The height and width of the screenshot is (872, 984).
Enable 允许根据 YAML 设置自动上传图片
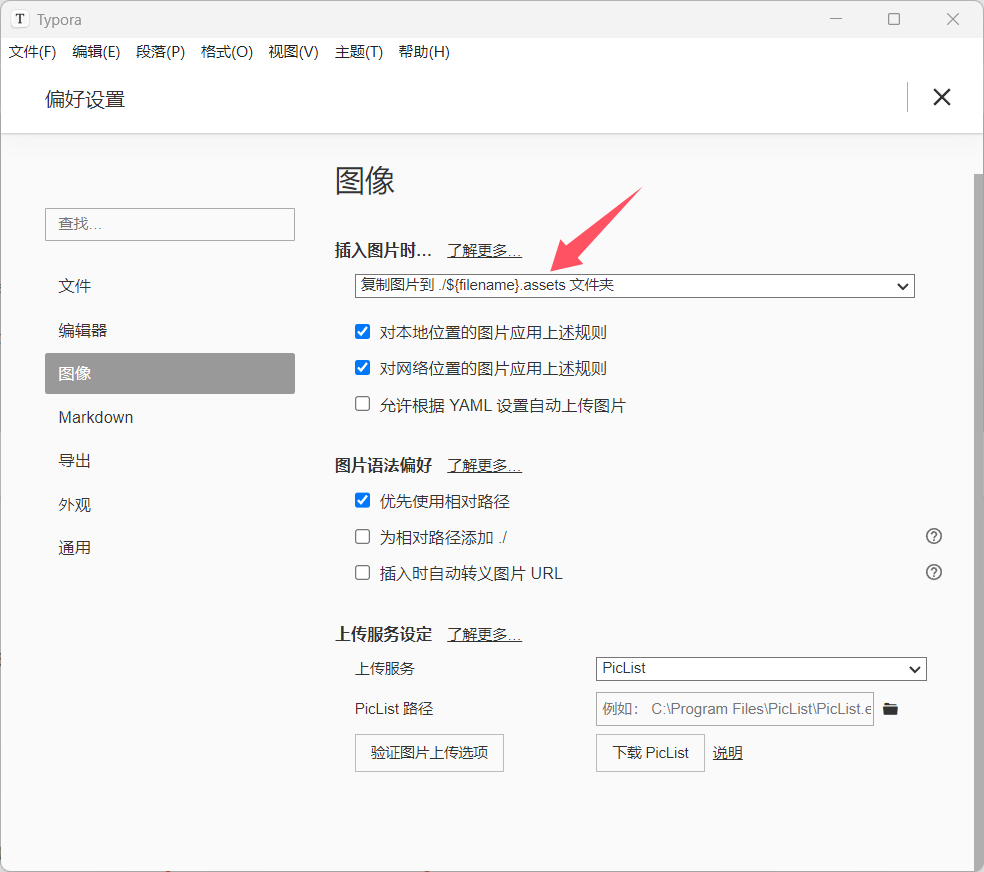point(362,403)
